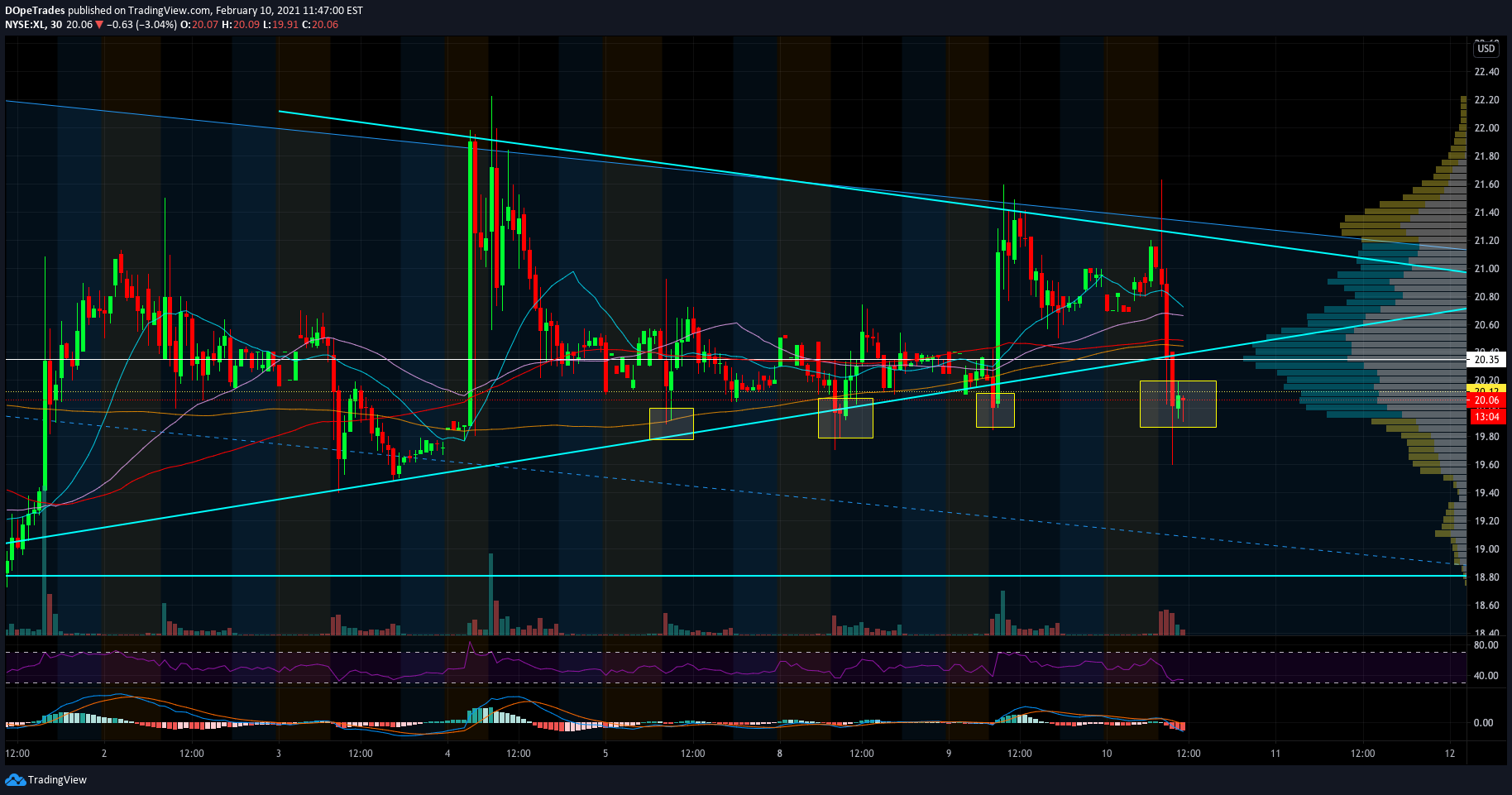Click the 22.00 price axis label
The width and height of the screenshot is (1512, 795).
pos(1486,128)
